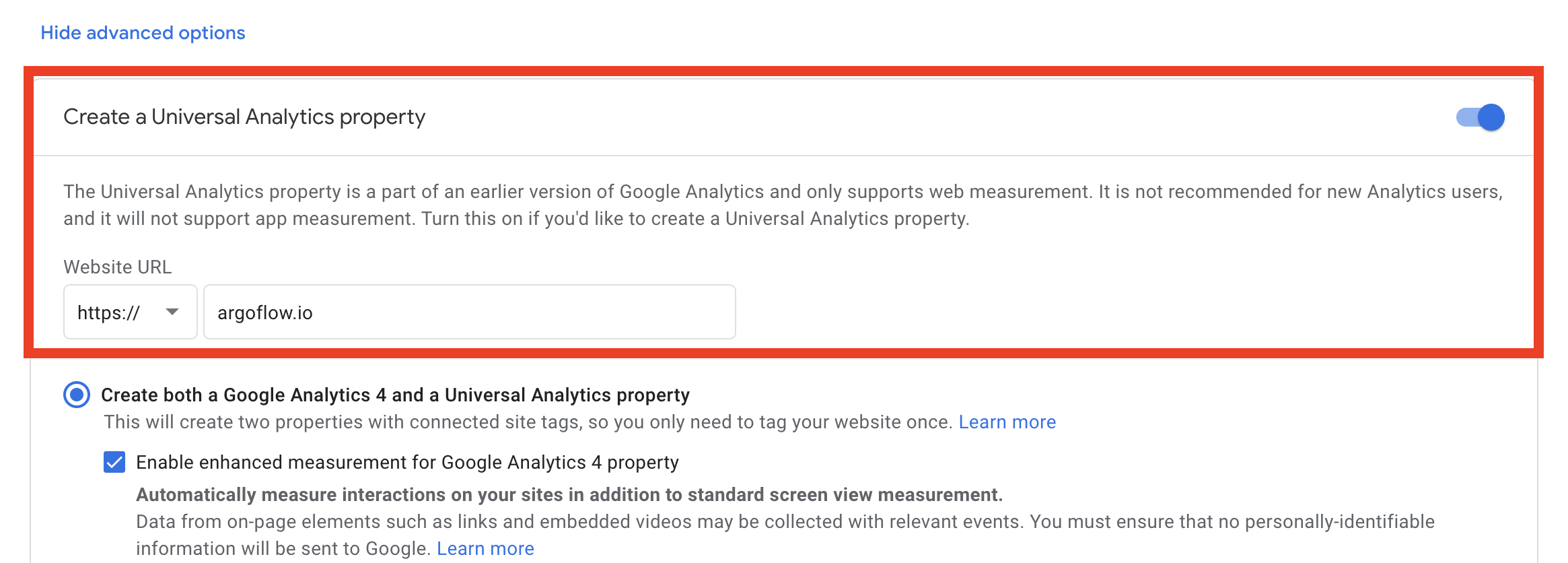Screen dimensions: 1568x563
Task: Uncheck the Enable enhanced measurement checkbox
Action: click(x=114, y=462)
